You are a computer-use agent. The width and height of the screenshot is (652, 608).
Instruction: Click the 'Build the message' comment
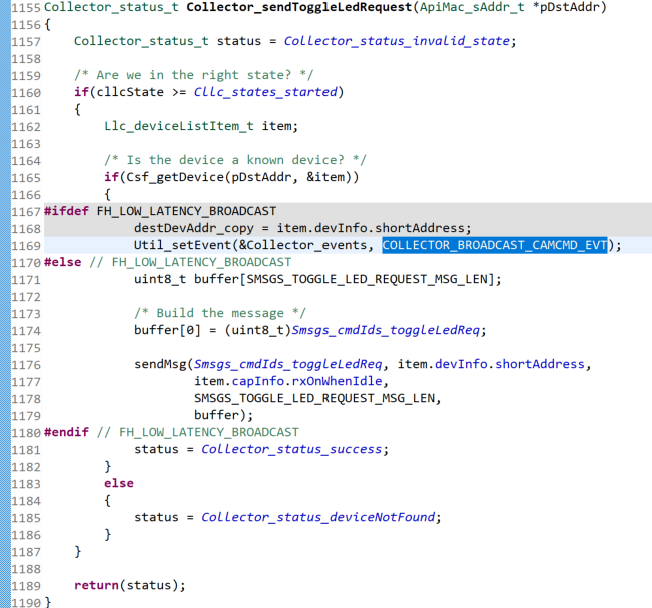[220, 313]
